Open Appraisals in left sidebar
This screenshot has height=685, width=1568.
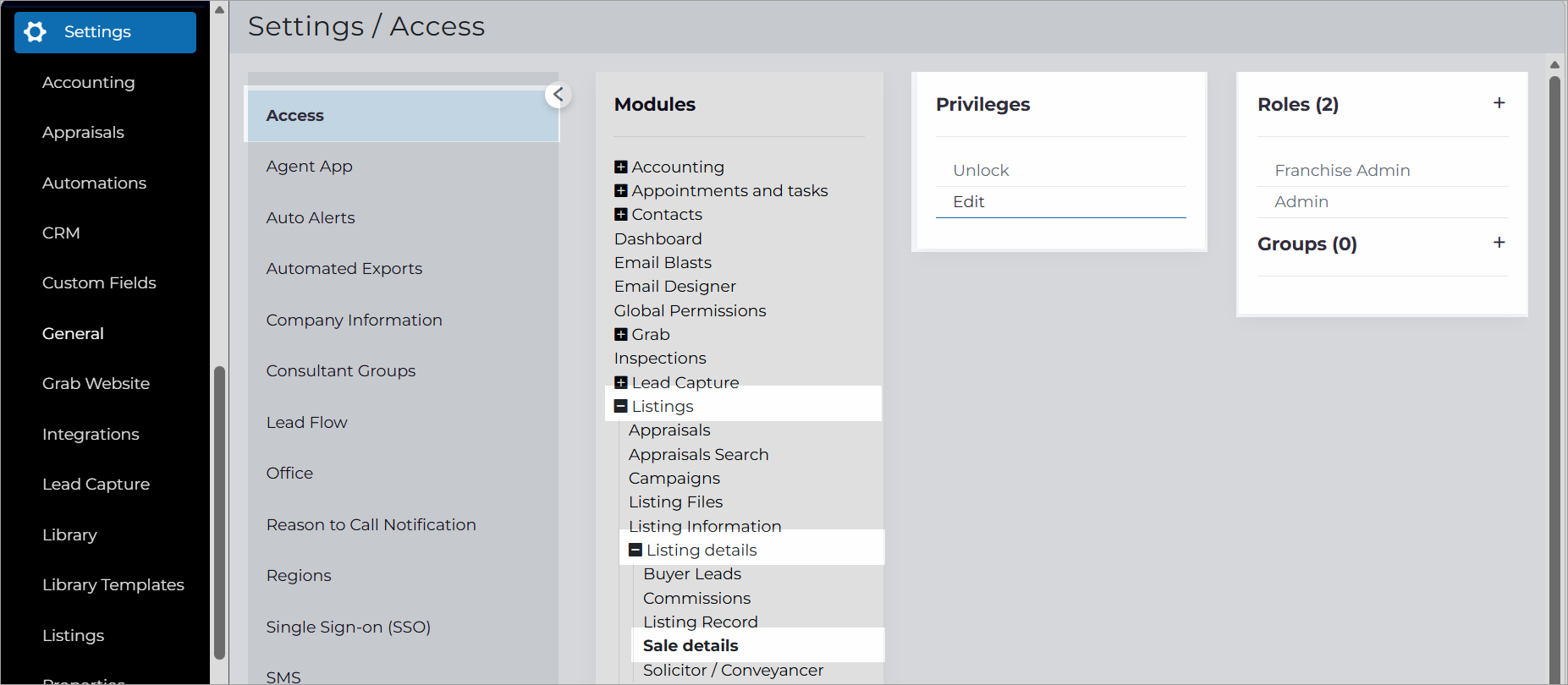click(x=83, y=133)
